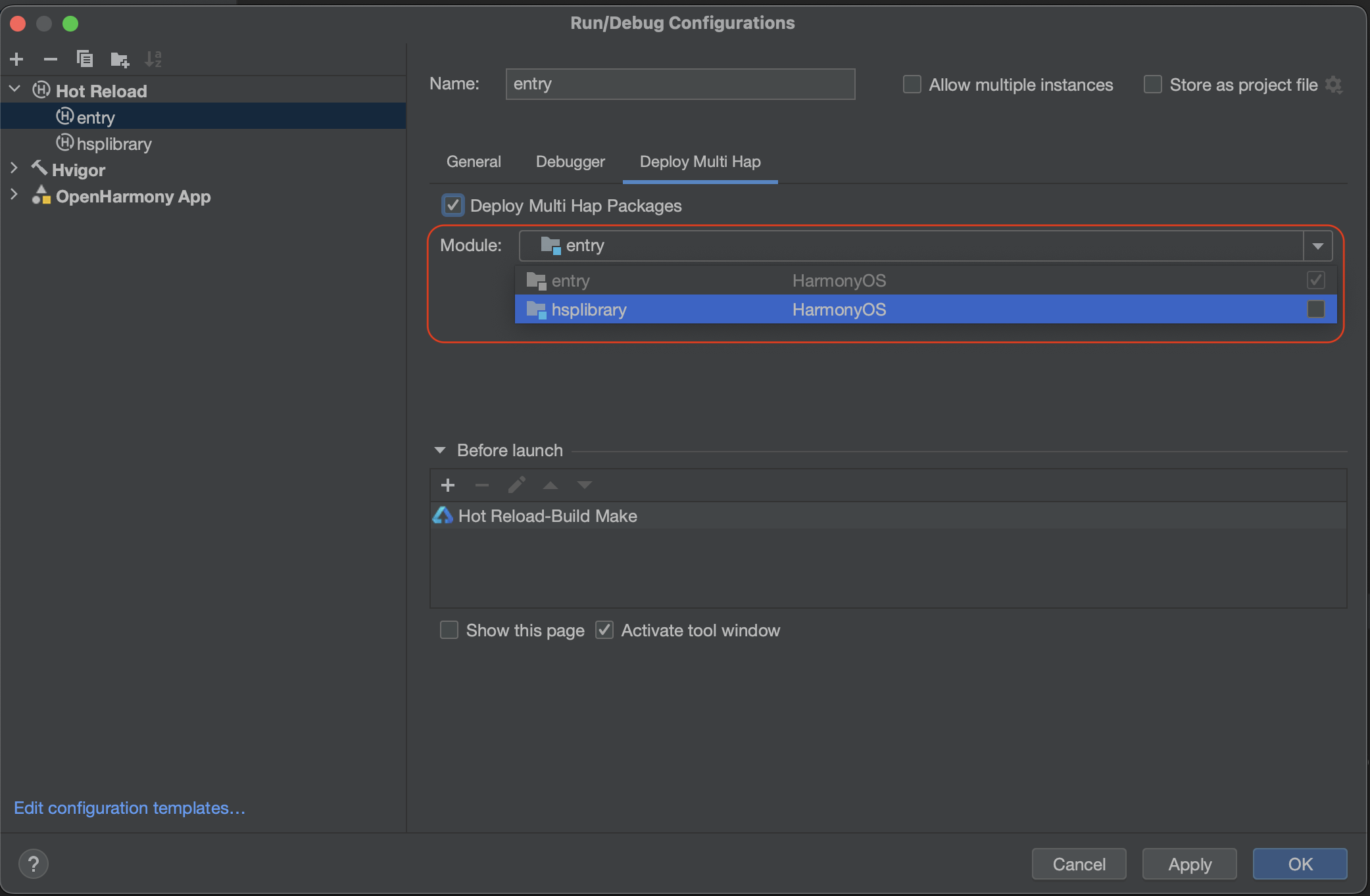Screen dimensions: 1370x896
Task: Uncheck Deploy Multi Hap Packages
Action: [453, 206]
